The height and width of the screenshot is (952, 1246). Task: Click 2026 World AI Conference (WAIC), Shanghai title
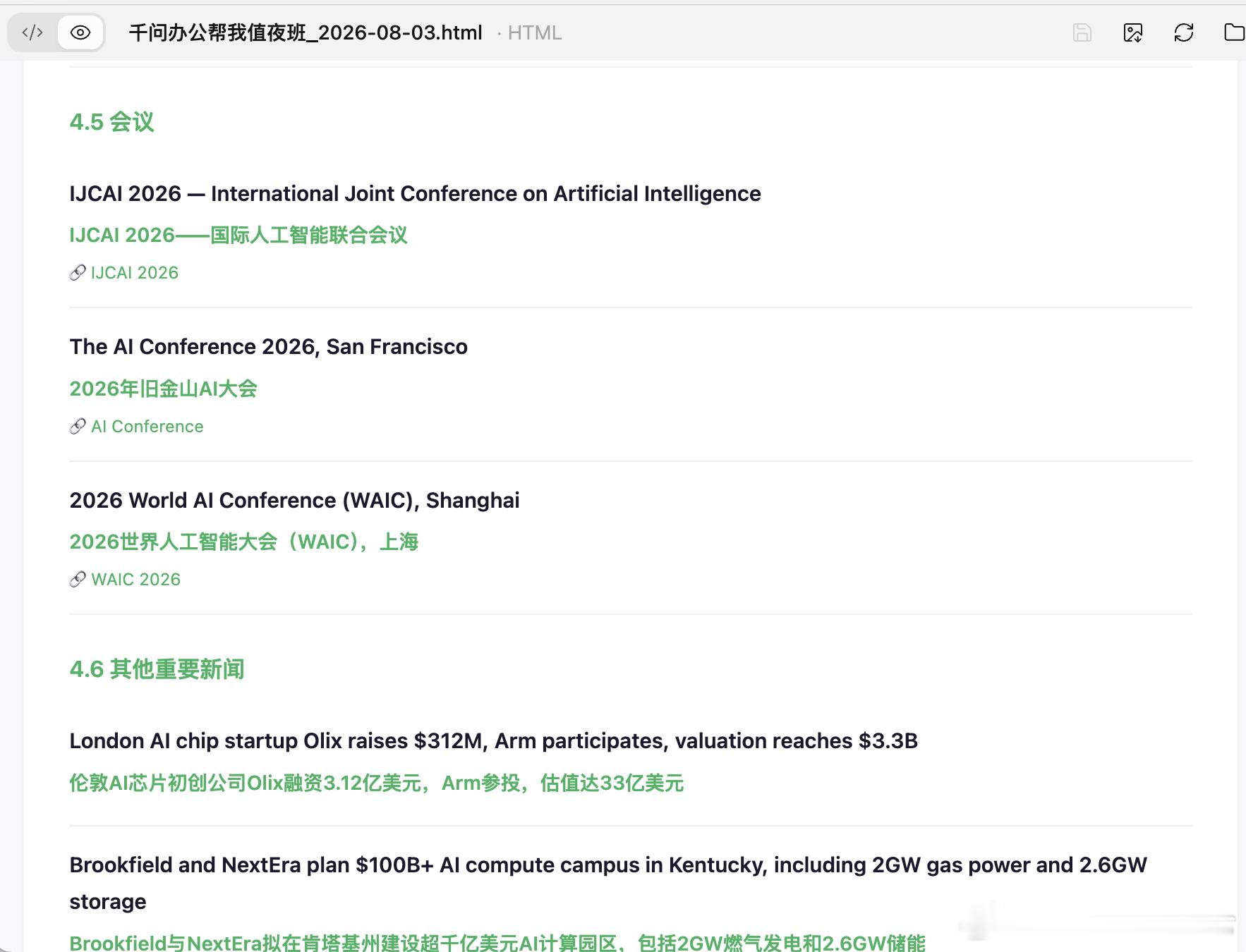pos(294,501)
